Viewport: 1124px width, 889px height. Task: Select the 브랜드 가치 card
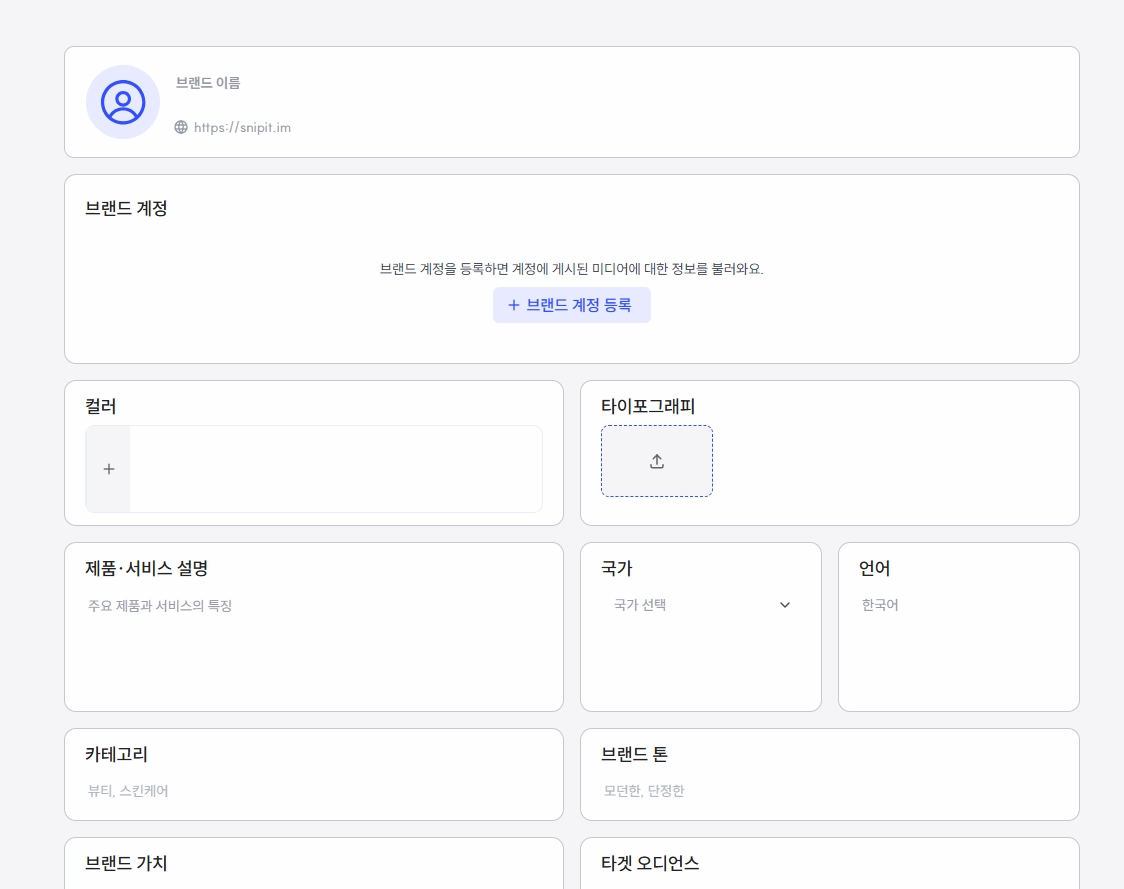coord(314,863)
